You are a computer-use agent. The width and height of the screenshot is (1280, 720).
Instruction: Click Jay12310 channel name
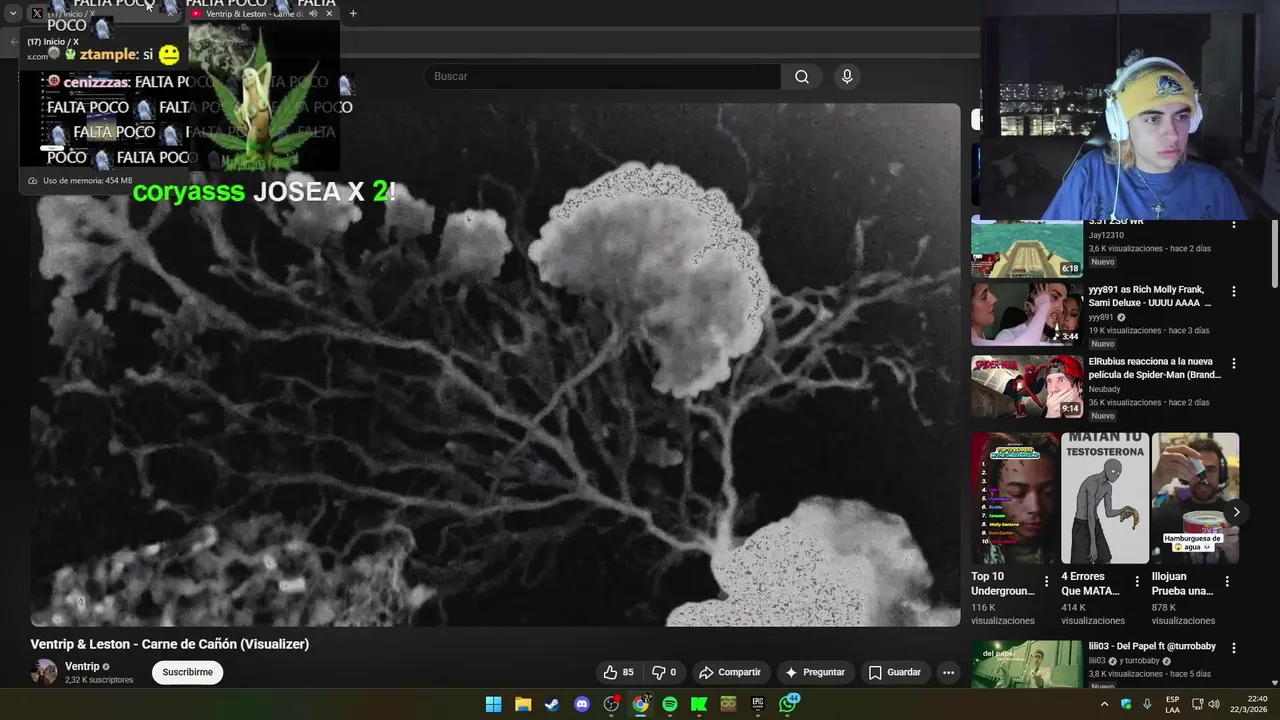pyautogui.click(x=1106, y=235)
